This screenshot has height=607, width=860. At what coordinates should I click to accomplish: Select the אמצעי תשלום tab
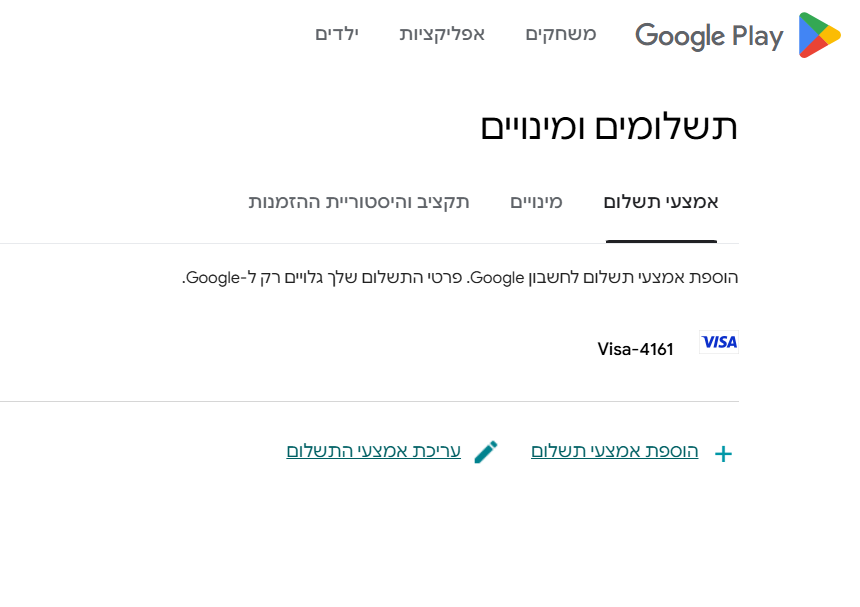point(661,202)
